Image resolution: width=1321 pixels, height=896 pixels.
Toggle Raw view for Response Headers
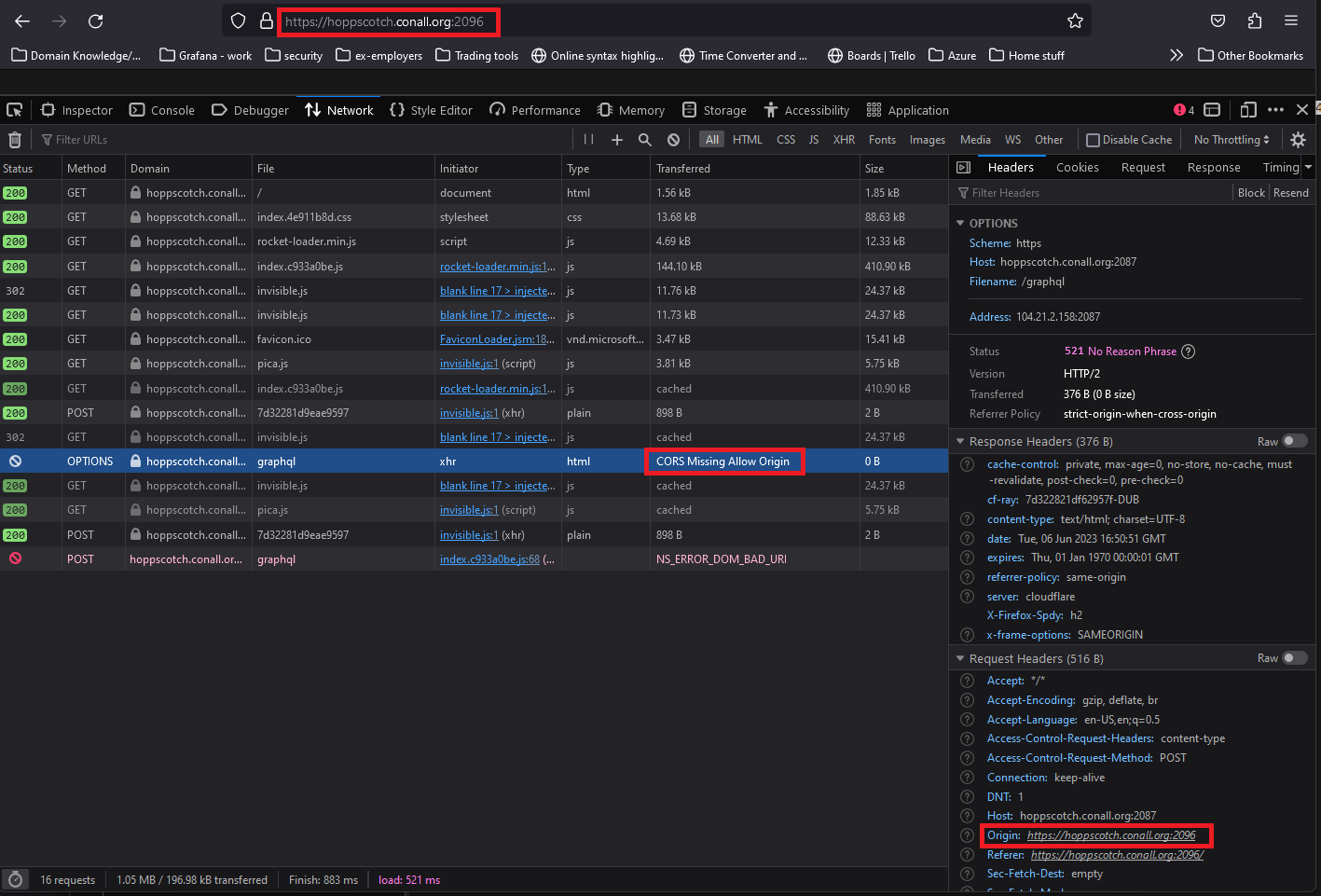(x=1294, y=441)
